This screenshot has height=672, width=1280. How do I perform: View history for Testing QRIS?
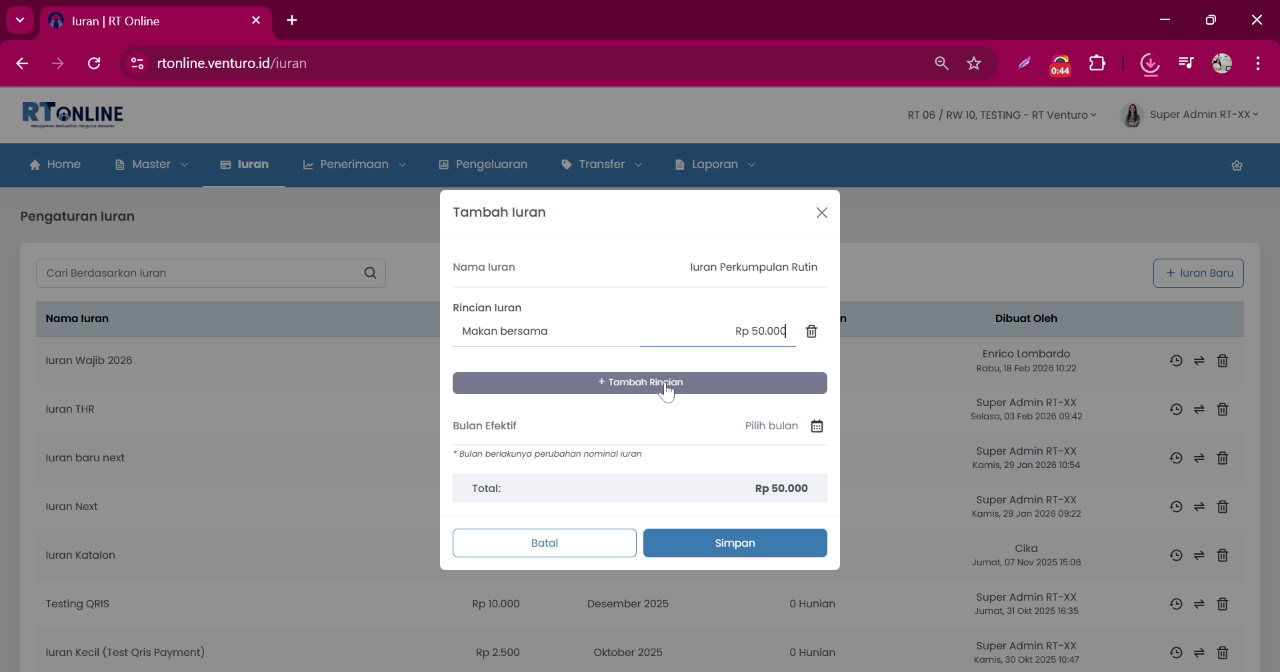pyautogui.click(x=1176, y=604)
